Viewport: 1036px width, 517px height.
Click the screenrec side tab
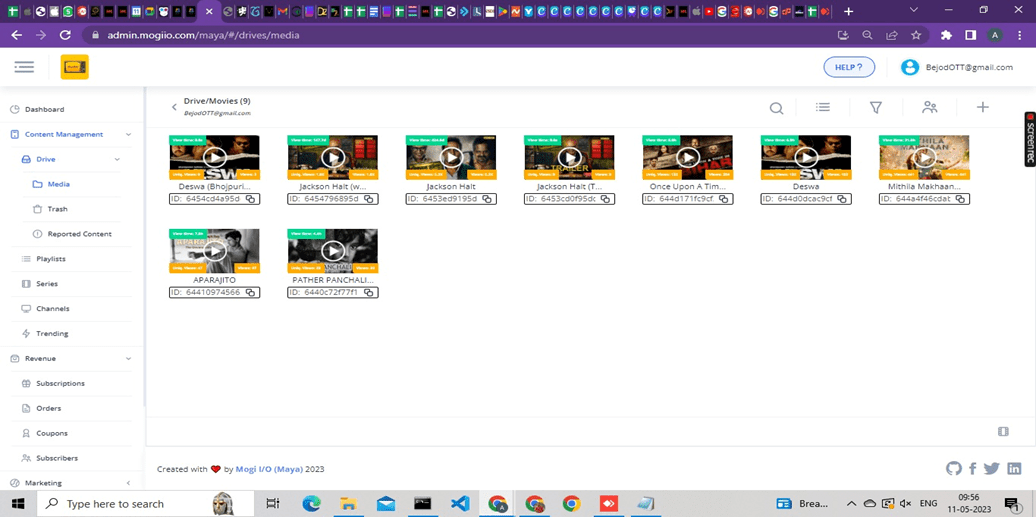pos(1030,138)
